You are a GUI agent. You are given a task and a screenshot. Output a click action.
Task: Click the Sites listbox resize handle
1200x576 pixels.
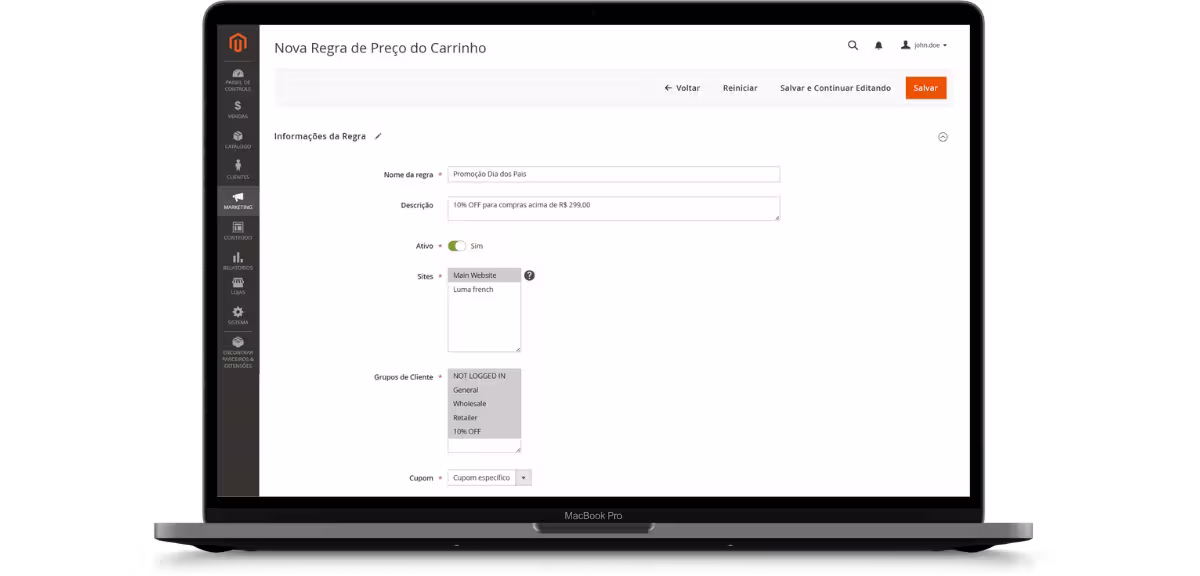coord(517,349)
